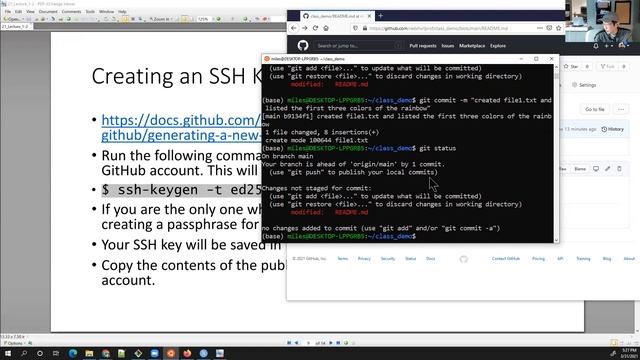Image resolution: width=640 pixels, height=360 pixels.
Task: Open the Comments menu in PDF viewer
Action: [71, 11]
